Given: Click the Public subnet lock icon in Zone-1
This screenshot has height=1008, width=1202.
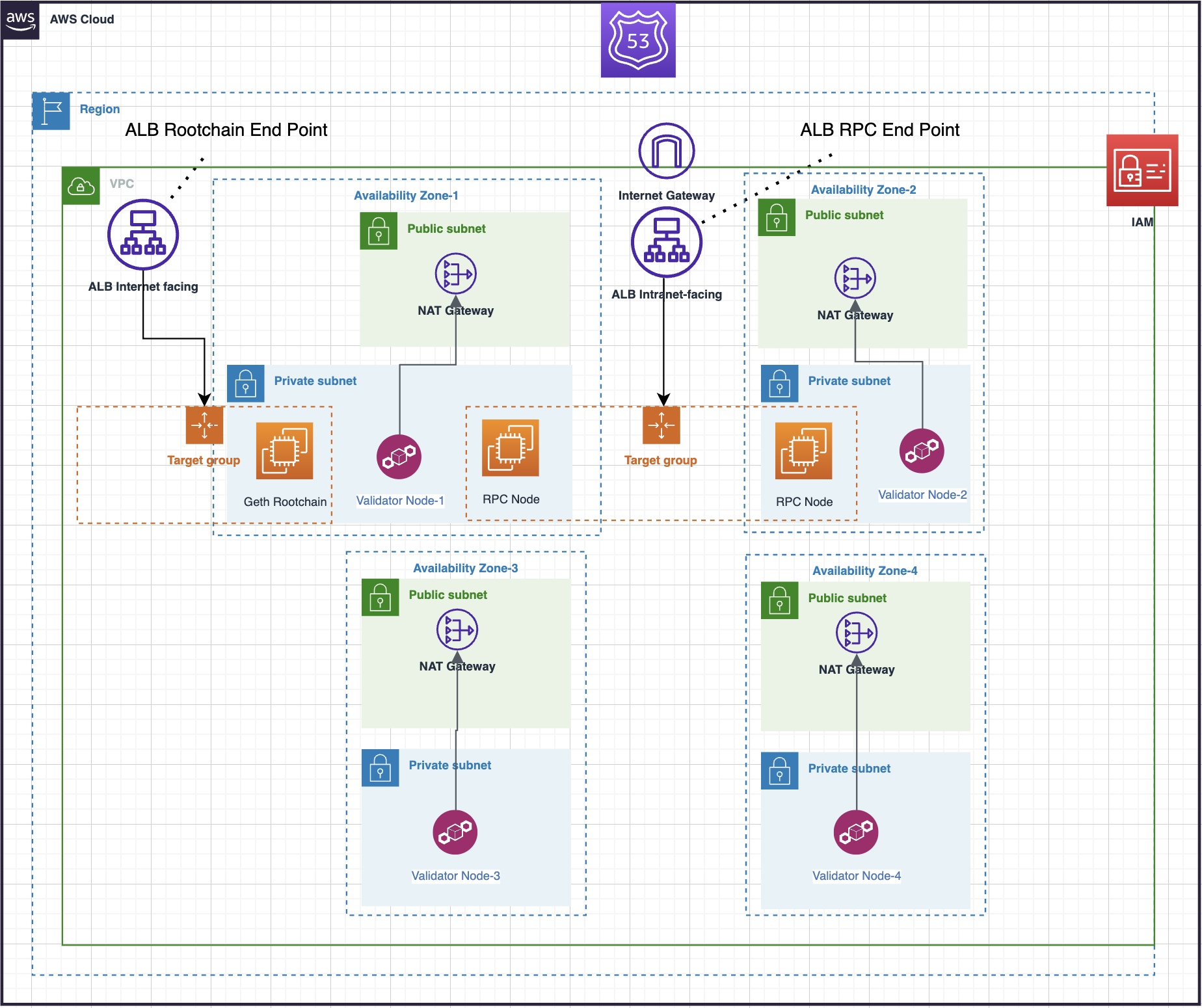Looking at the screenshot, I should [379, 231].
